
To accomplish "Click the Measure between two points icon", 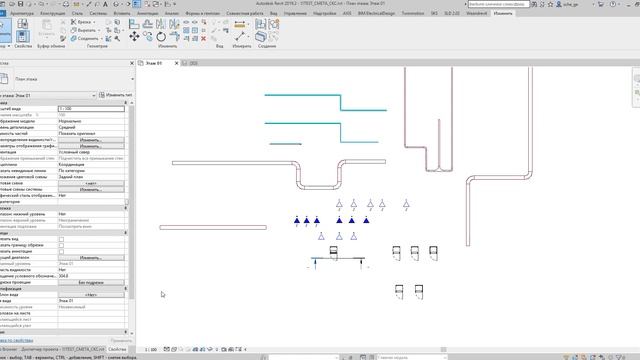I will (x=240, y=37).
